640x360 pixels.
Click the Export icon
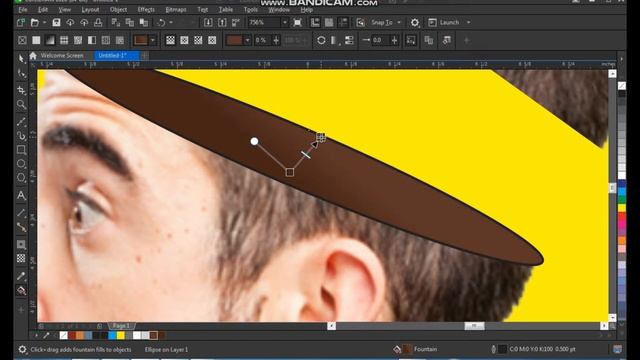[x=222, y=22]
